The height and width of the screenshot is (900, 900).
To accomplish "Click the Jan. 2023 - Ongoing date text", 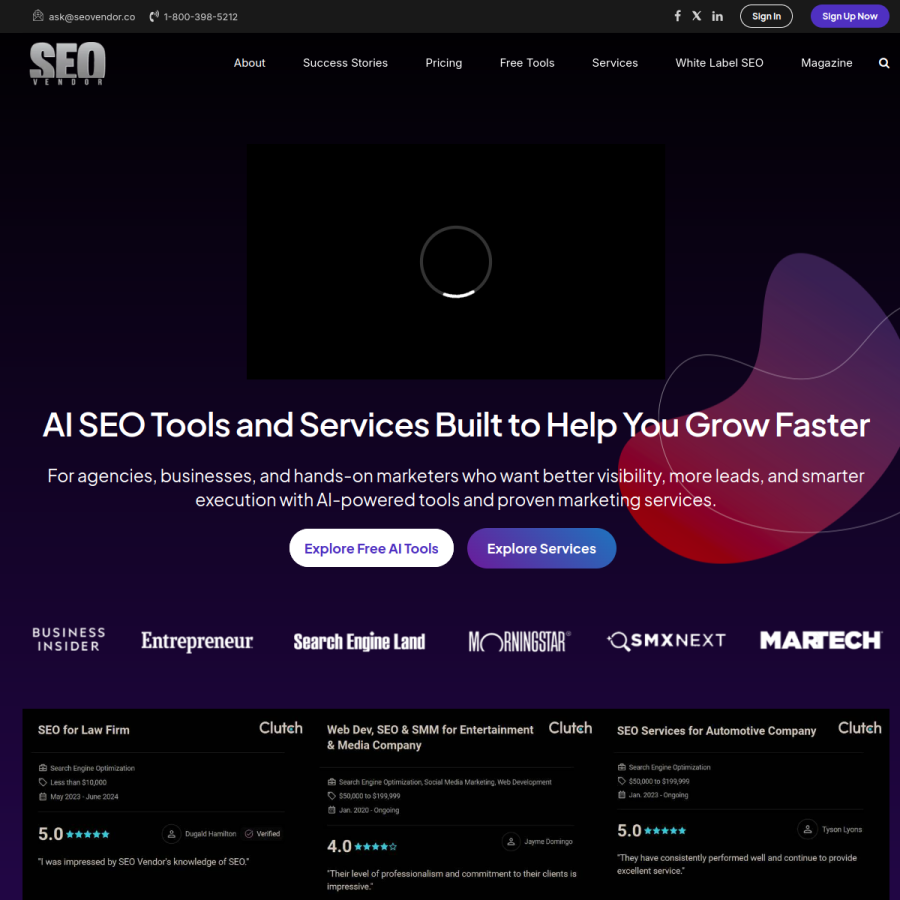I will 658,795.
